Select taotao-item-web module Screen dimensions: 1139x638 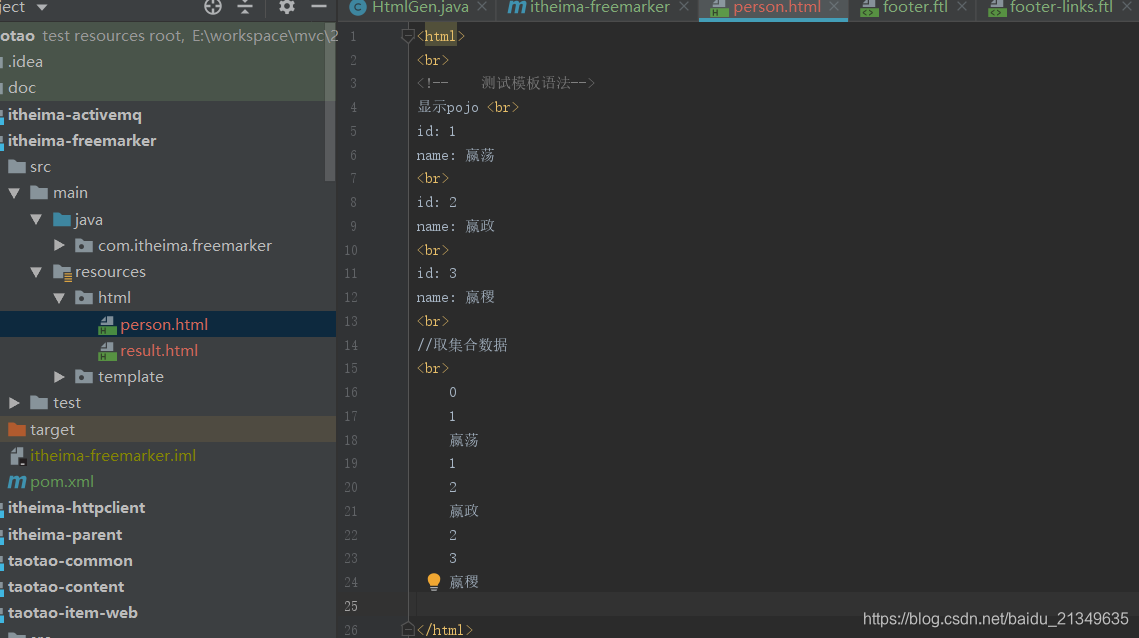(x=73, y=613)
